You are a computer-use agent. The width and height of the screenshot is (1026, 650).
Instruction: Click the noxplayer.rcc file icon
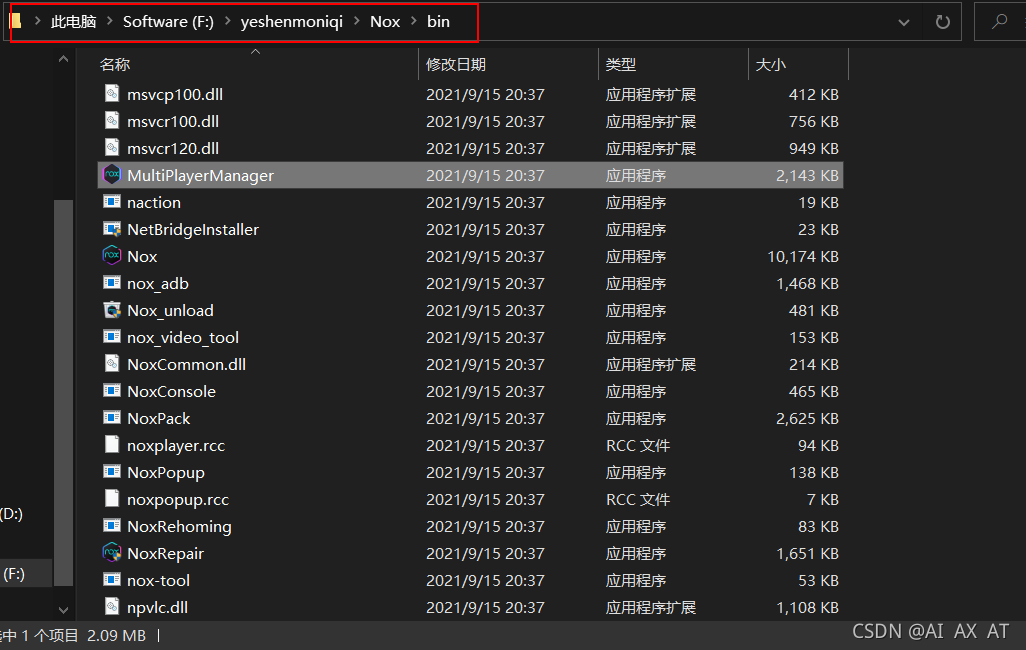112,444
